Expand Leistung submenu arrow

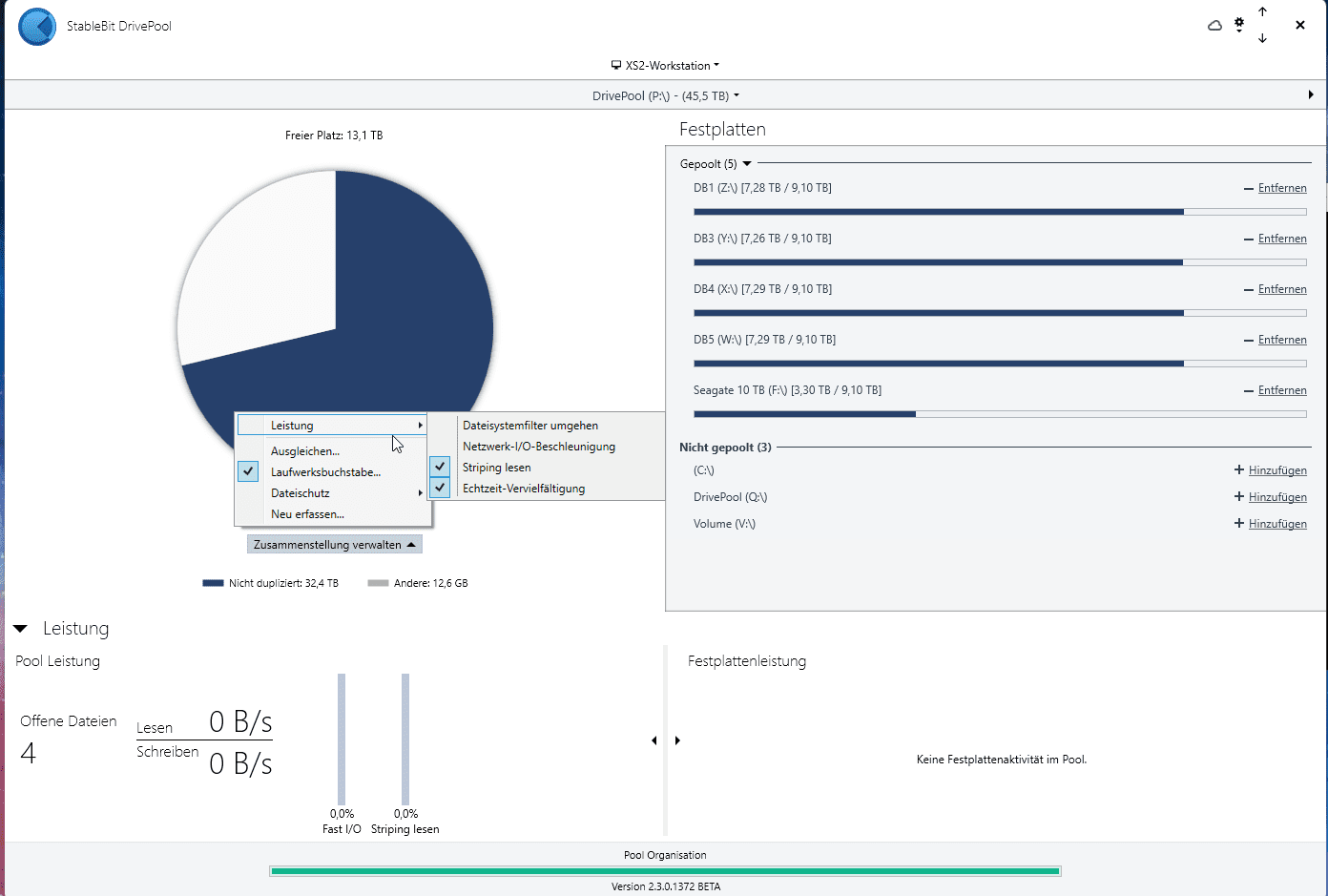coord(420,426)
